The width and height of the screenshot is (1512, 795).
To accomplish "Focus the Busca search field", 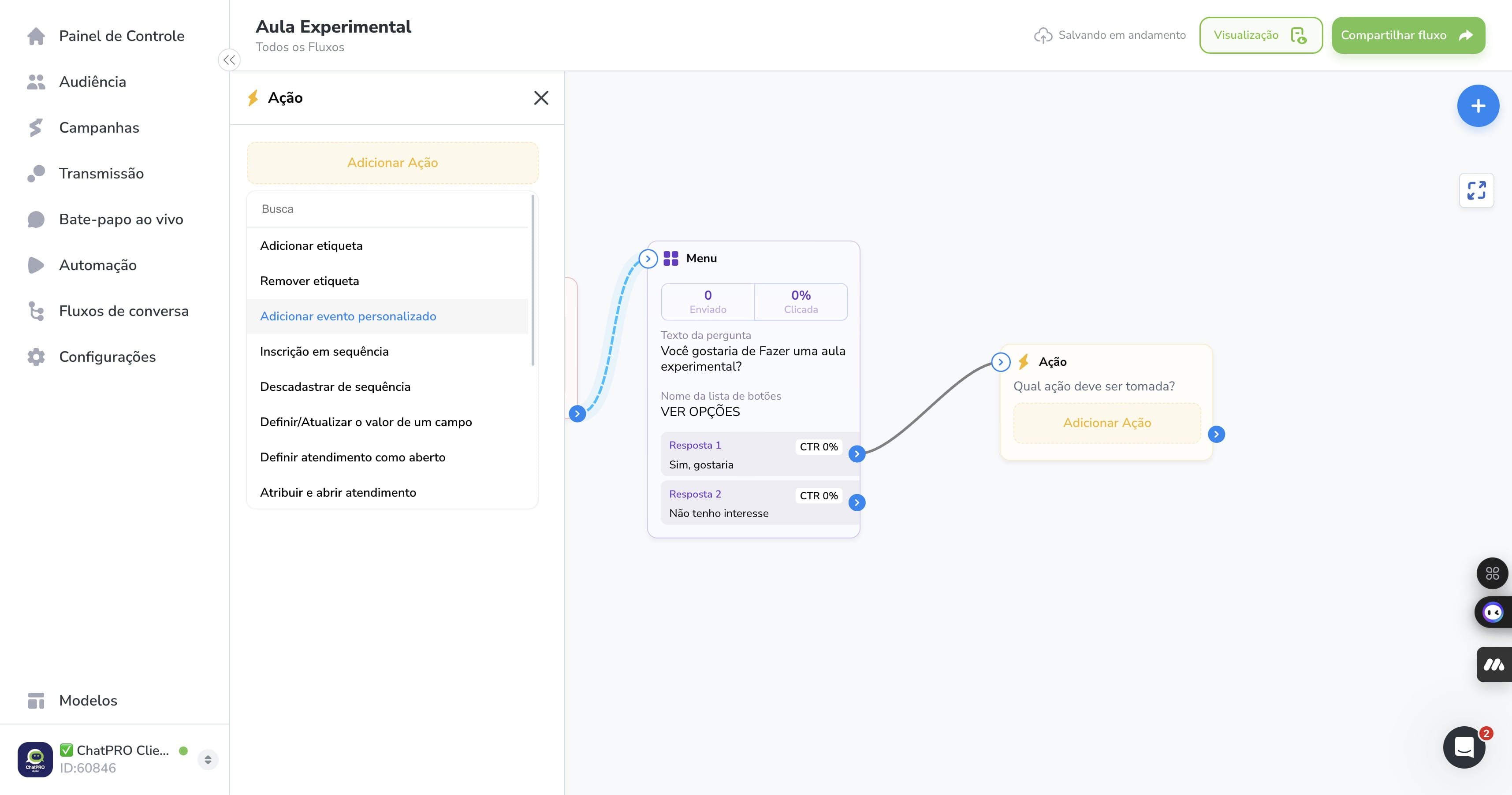I will [388, 209].
